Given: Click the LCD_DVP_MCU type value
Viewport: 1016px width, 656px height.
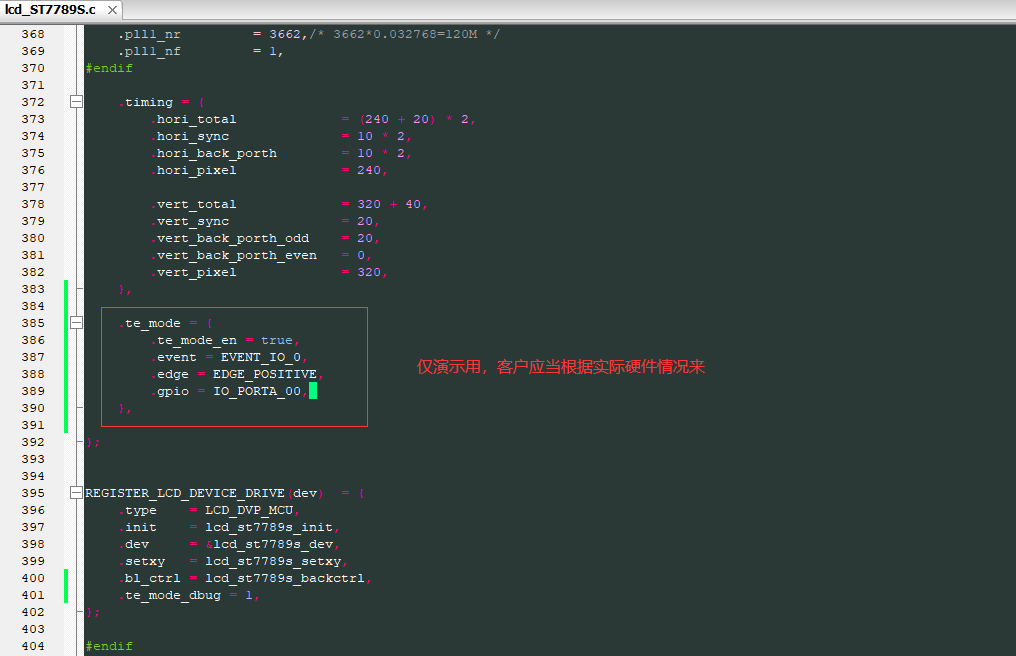Looking at the screenshot, I should pos(249,510).
